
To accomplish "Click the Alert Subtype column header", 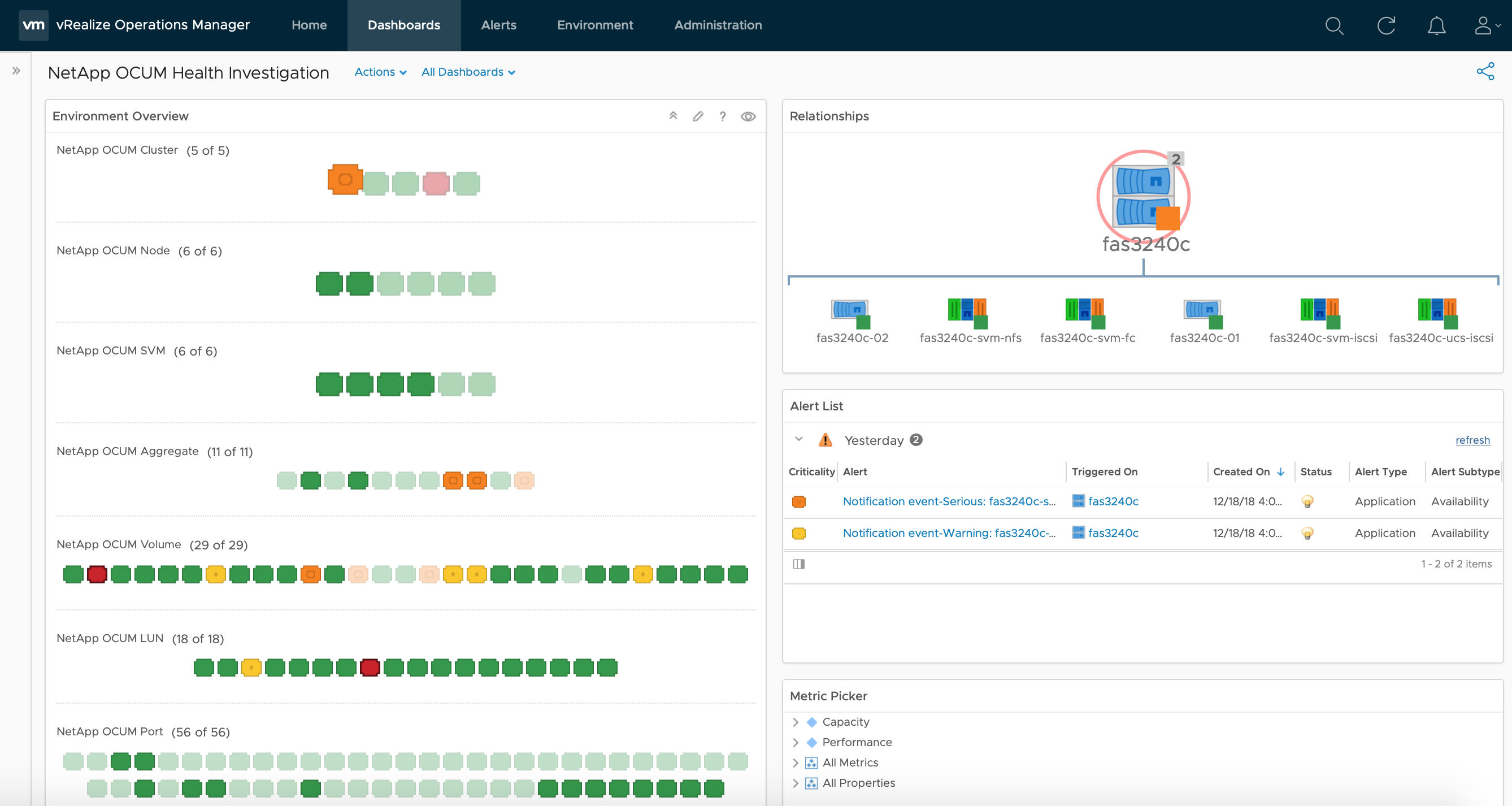I will pyautogui.click(x=1465, y=471).
